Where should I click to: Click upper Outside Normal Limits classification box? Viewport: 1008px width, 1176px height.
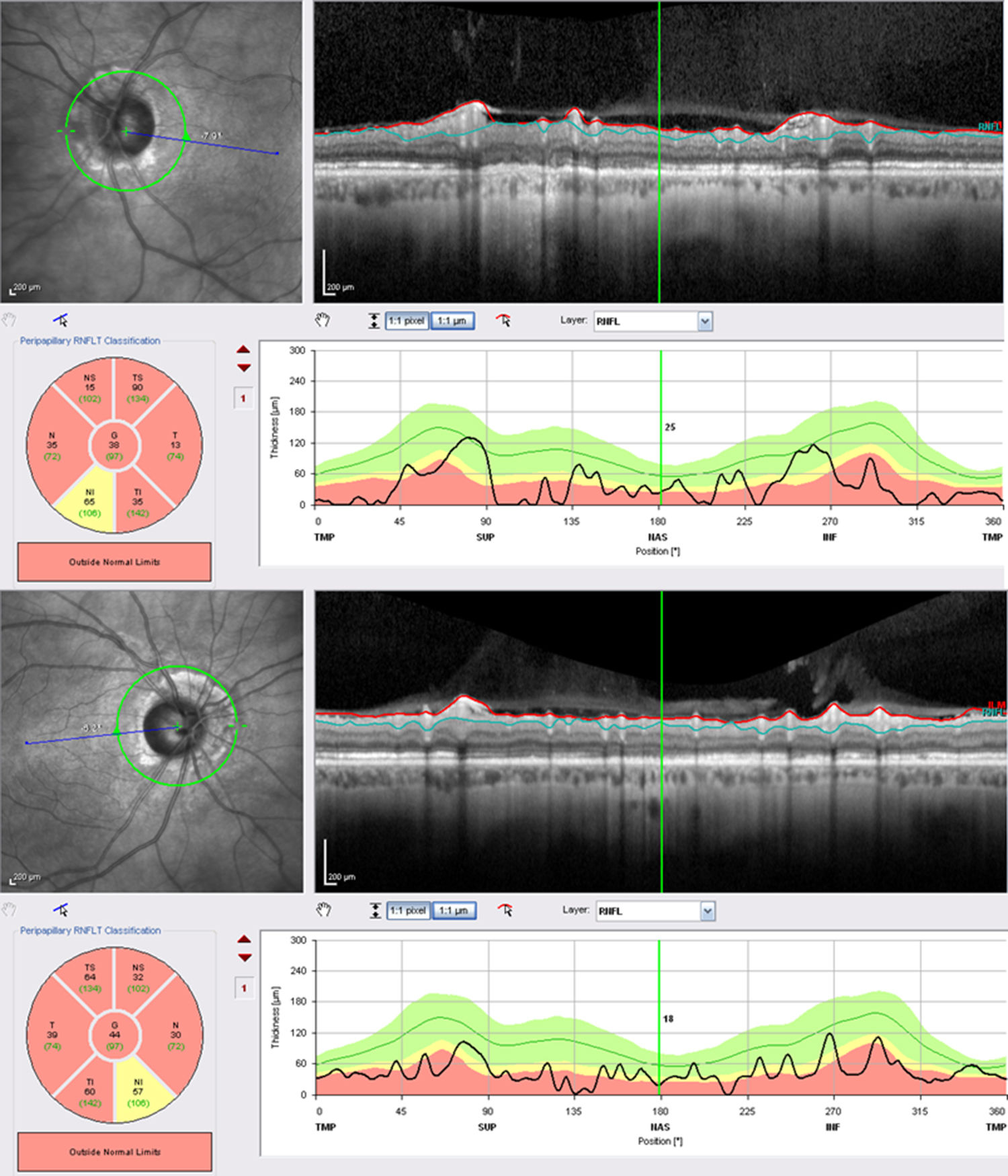[x=114, y=562]
